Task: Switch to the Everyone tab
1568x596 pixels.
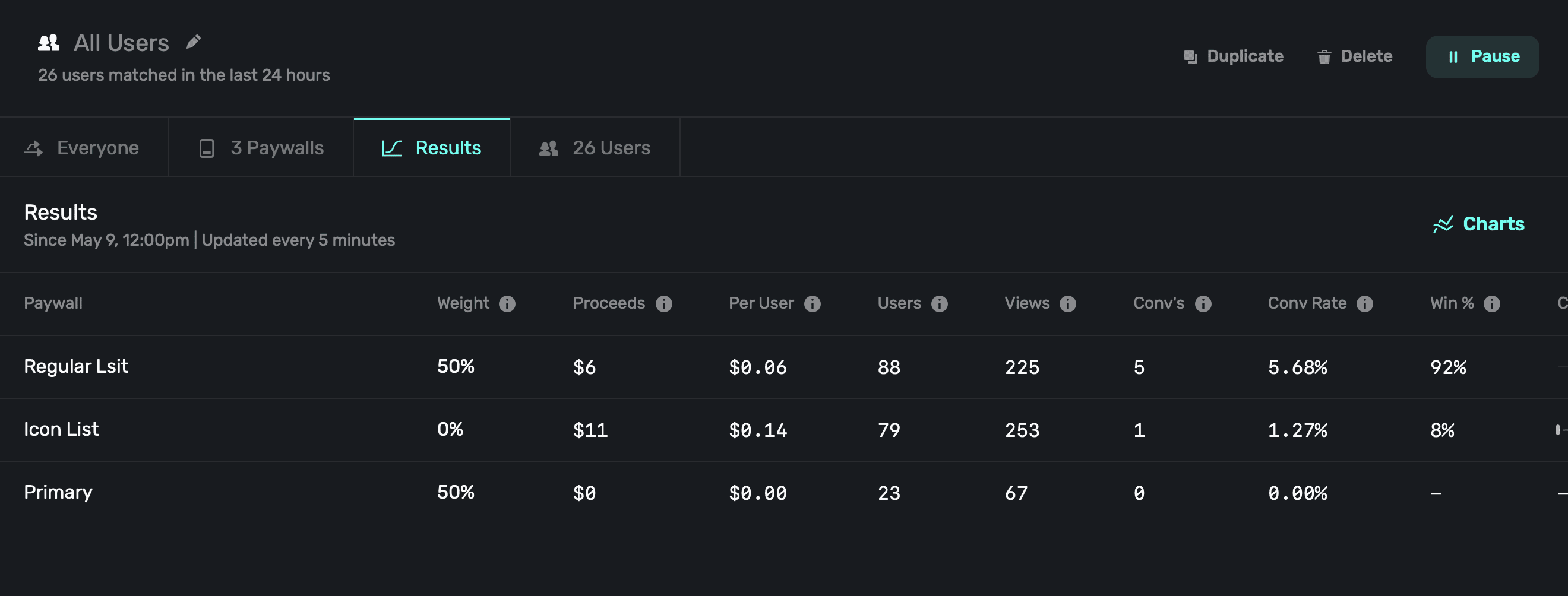Action: coord(83,148)
